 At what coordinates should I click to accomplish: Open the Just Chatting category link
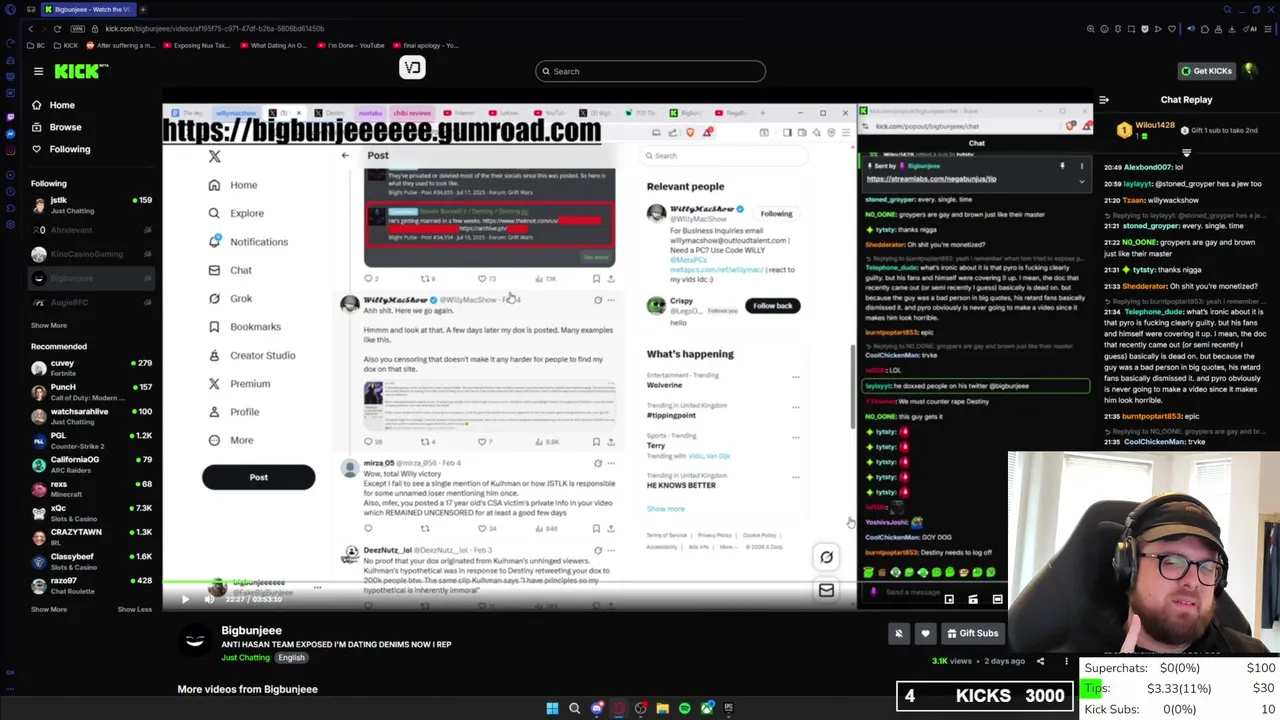tap(246, 658)
